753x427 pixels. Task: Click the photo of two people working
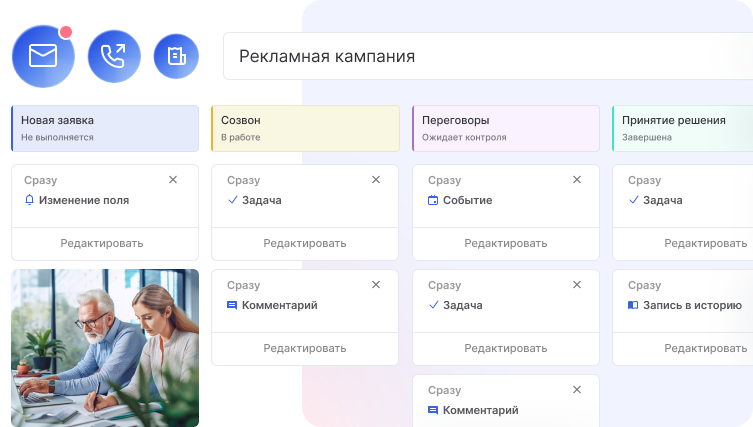click(105, 348)
